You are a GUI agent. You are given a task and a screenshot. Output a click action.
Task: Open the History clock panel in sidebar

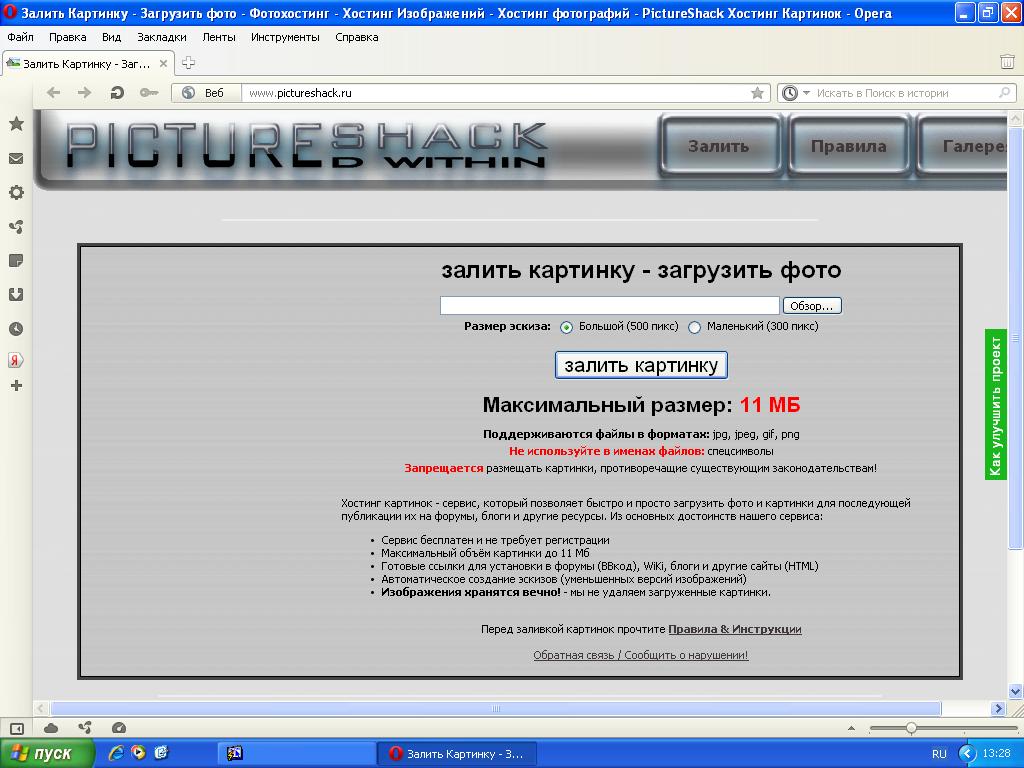16,328
